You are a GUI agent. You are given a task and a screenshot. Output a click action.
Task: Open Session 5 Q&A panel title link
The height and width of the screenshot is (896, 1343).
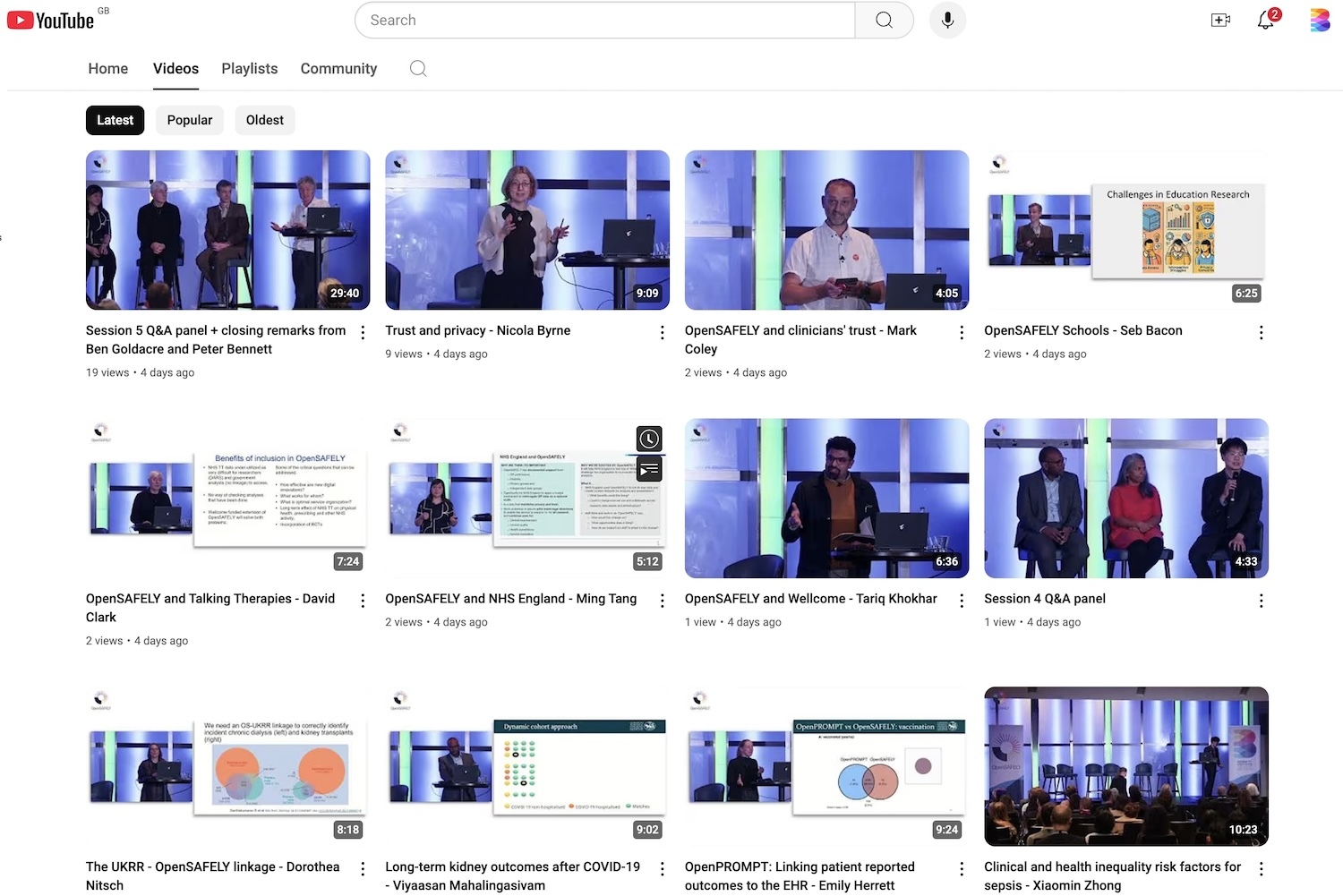point(216,340)
